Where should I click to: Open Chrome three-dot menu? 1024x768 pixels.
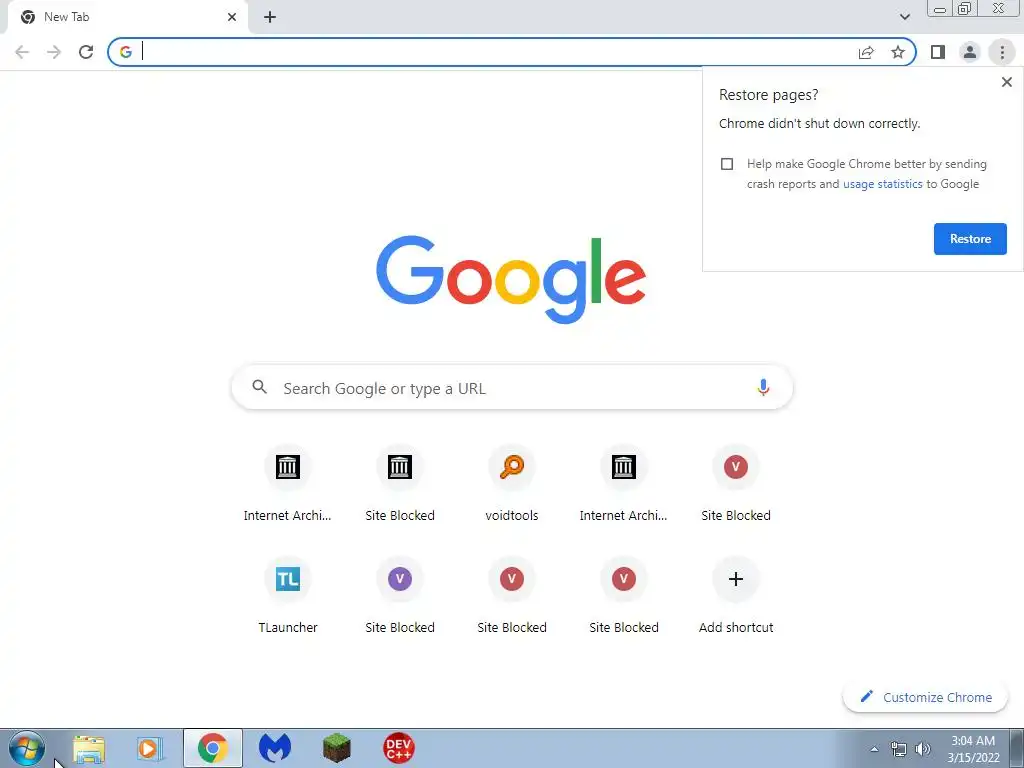click(x=1002, y=52)
